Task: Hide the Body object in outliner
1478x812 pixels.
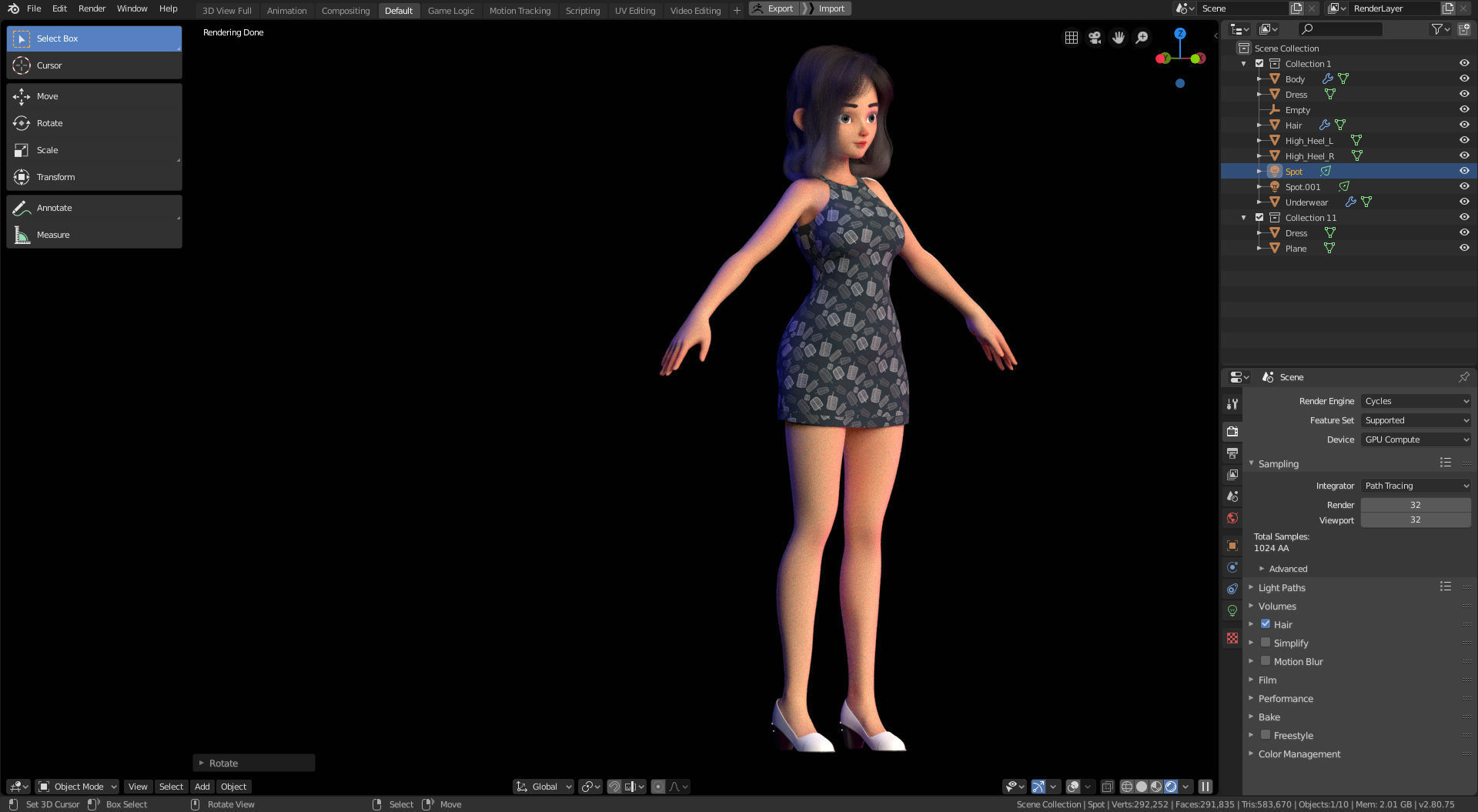Action: point(1464,79)
